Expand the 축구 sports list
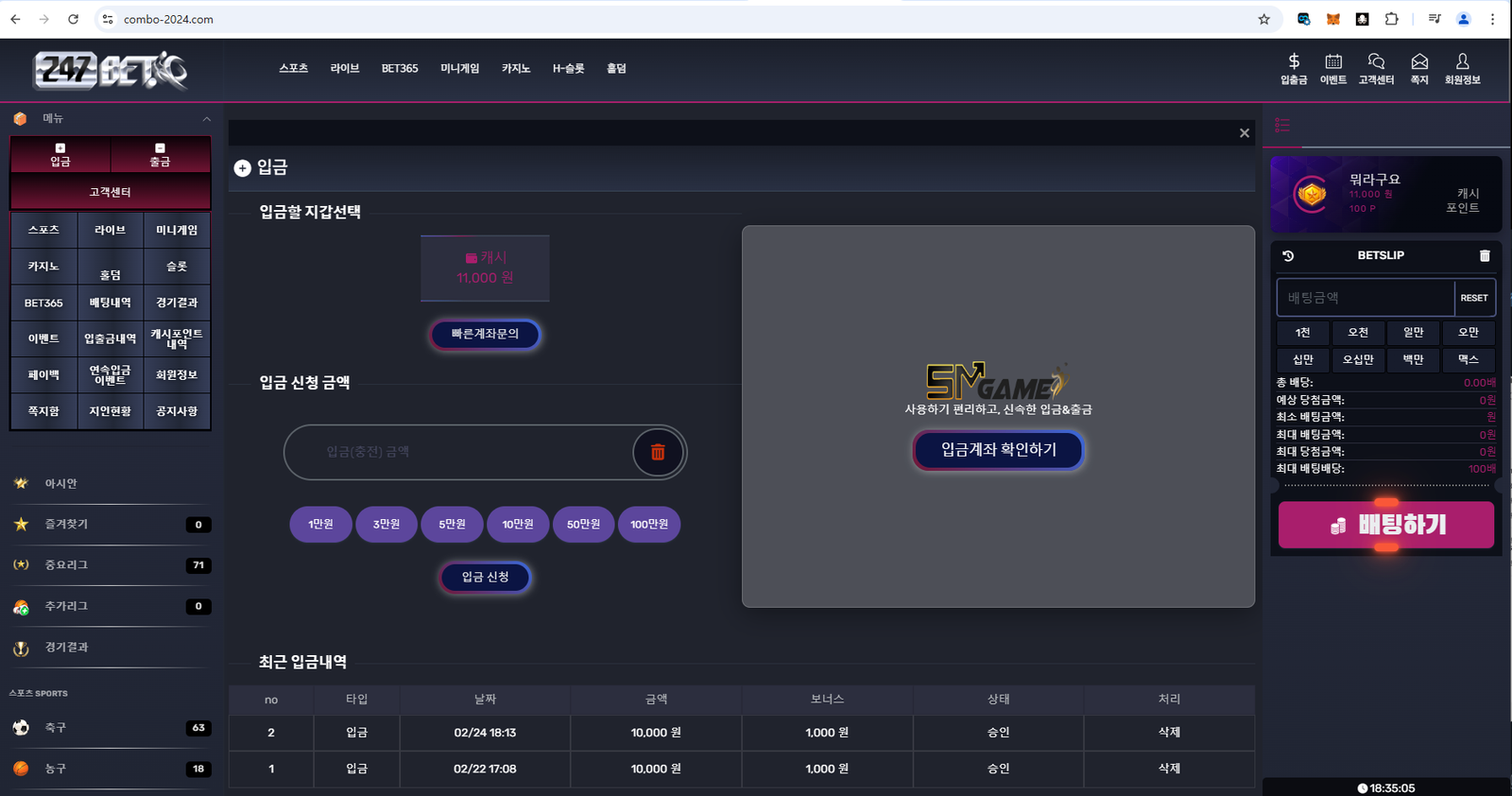This screenshot has width=1512, height=796. pos(56,728)
